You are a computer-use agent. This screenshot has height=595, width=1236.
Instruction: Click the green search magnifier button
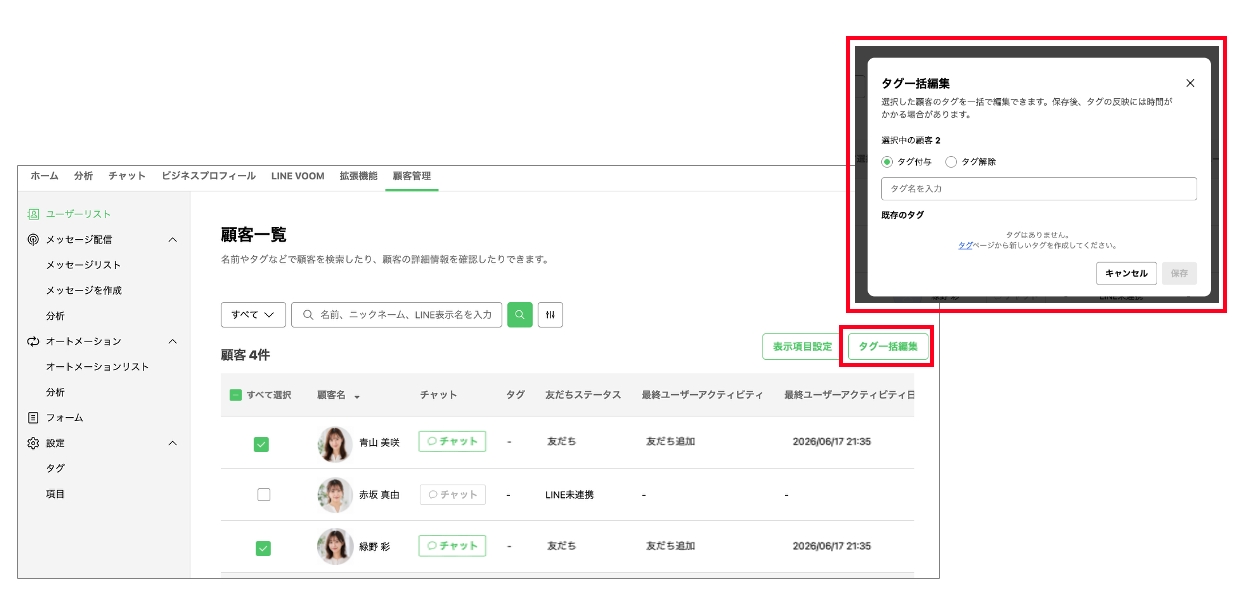click(520, 314)
